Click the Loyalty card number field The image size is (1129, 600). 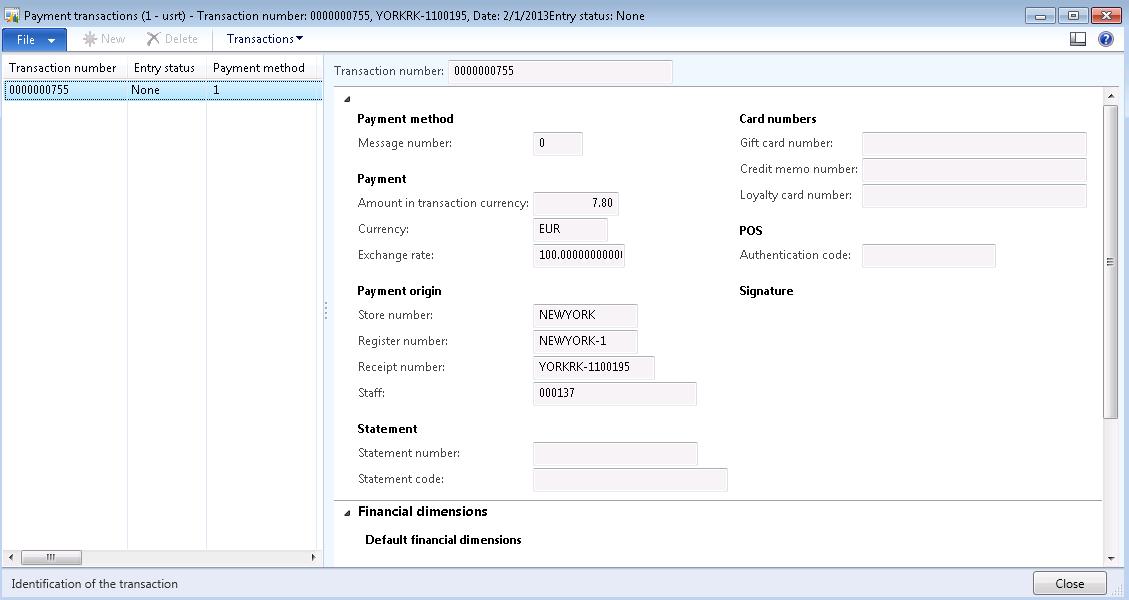point(974,195)
